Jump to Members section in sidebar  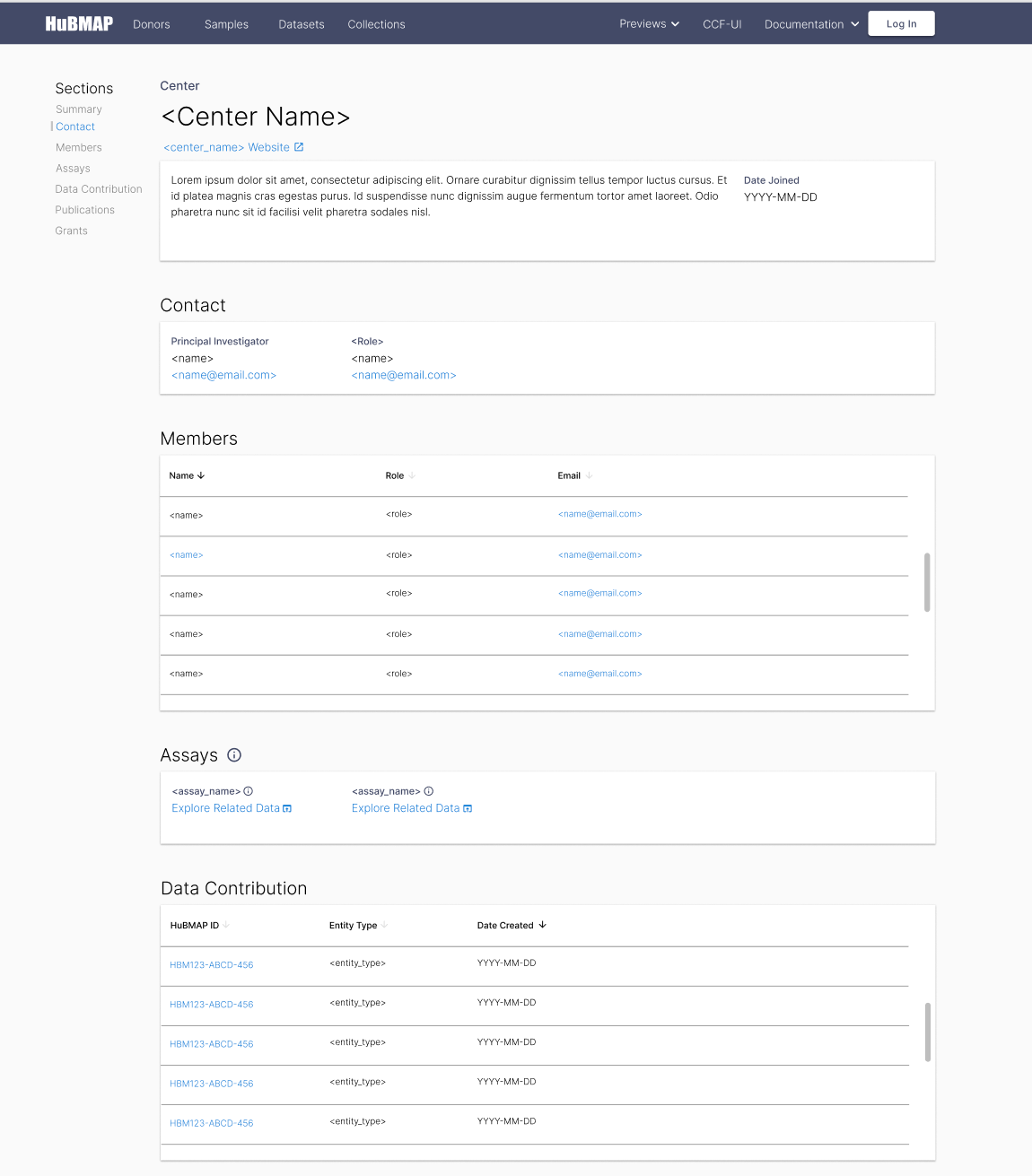[79, 147]
